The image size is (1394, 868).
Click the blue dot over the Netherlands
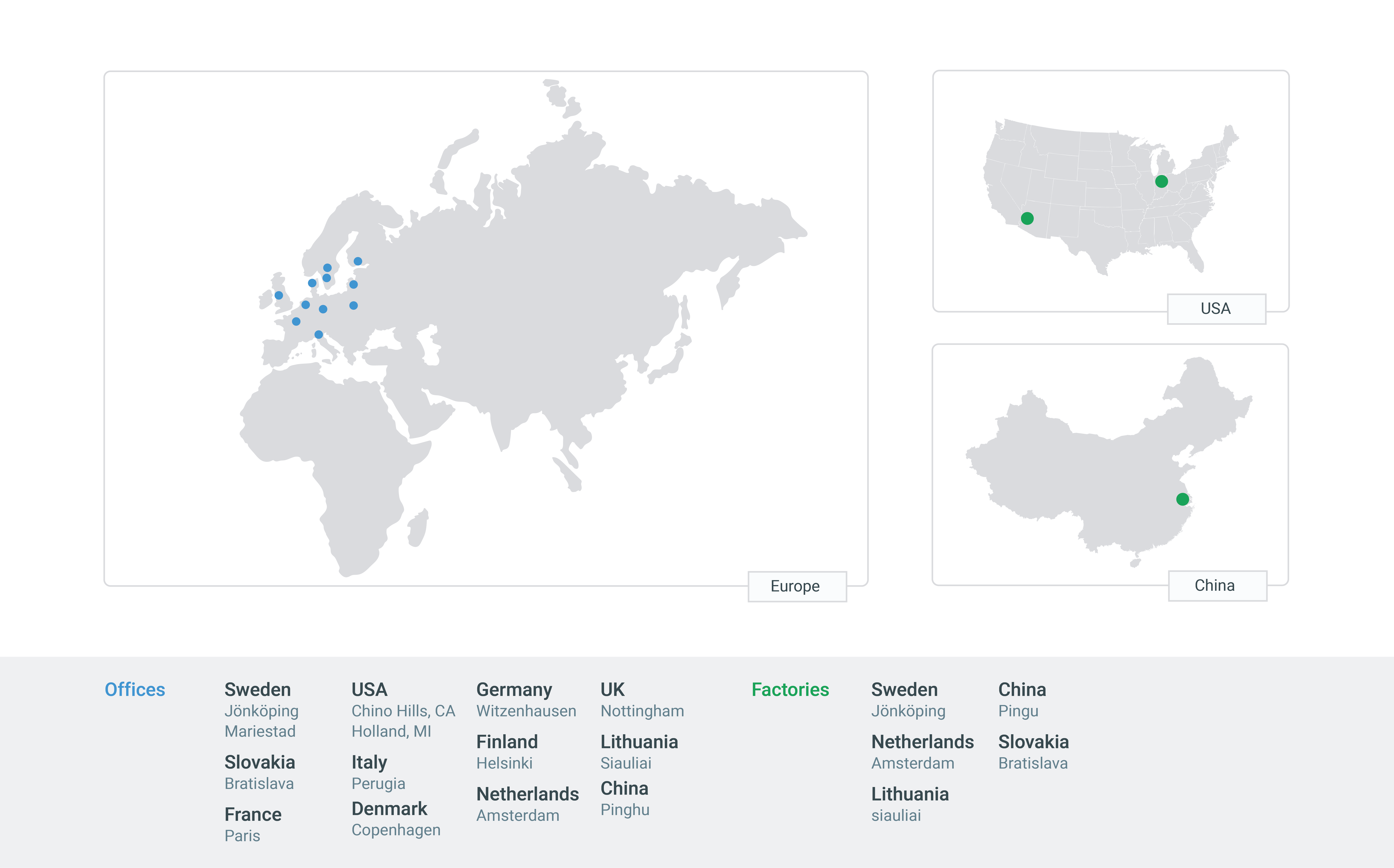pos(306,305)
